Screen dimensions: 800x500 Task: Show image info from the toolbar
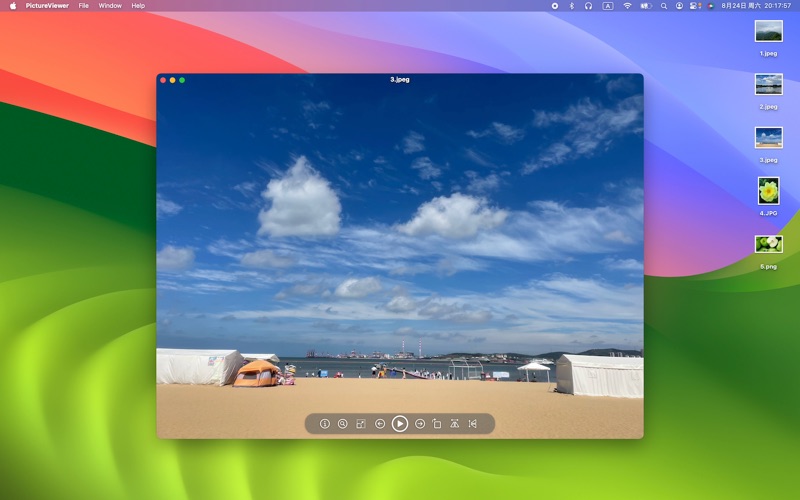325,424
